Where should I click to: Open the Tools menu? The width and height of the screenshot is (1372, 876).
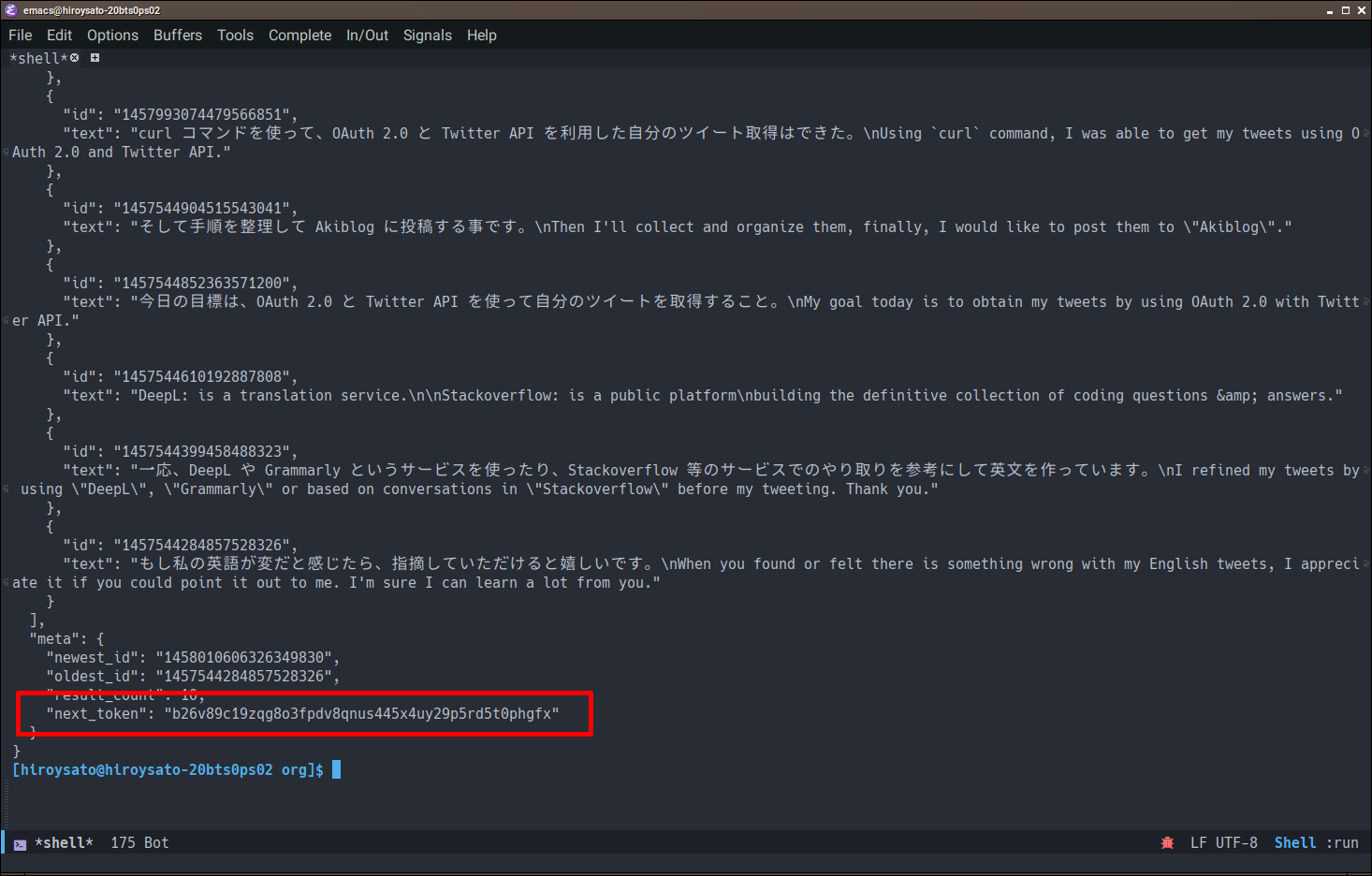pos(235,35)
